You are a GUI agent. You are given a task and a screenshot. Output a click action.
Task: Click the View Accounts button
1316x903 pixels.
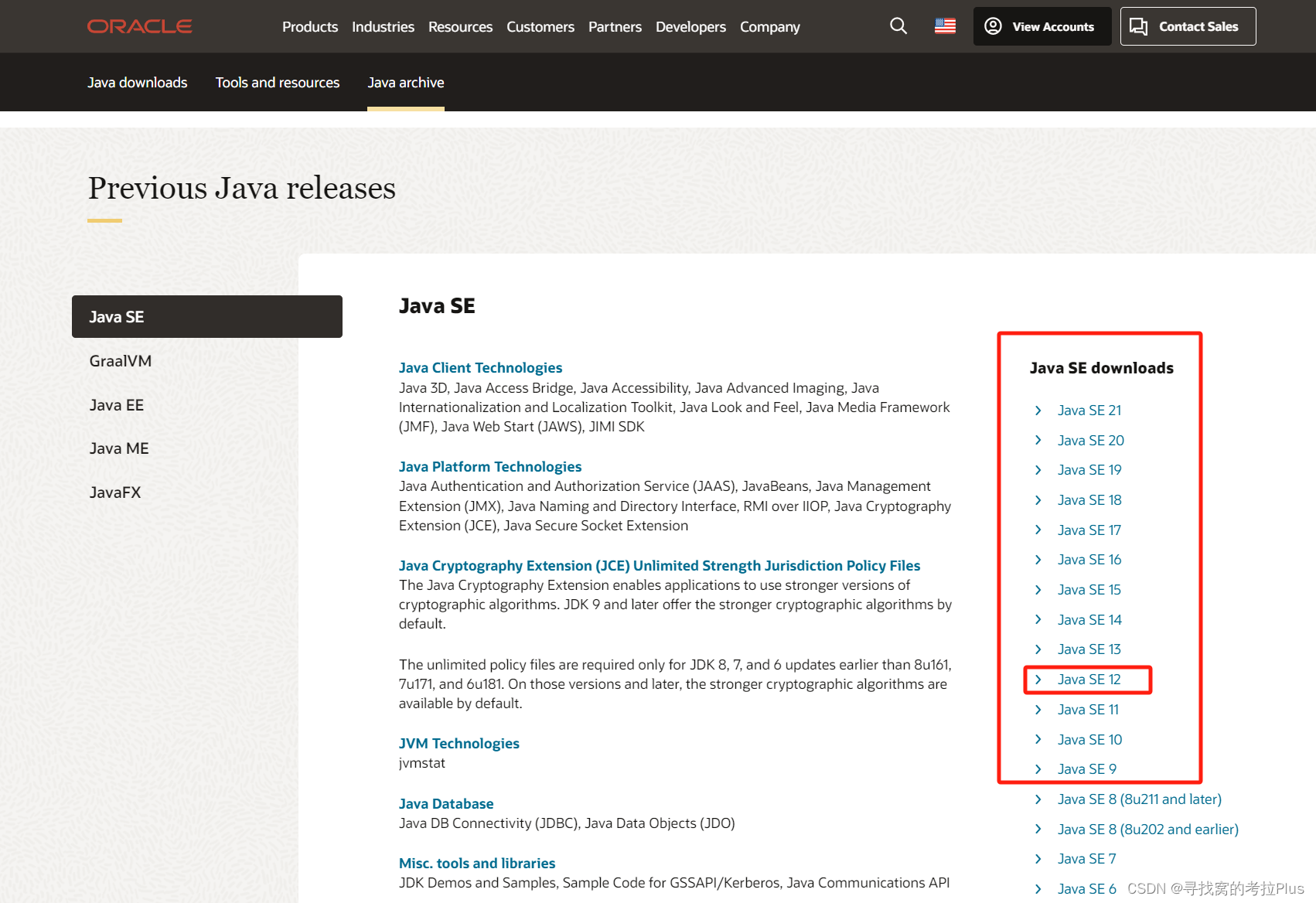pyautogui.click(x=1042, y=26)
